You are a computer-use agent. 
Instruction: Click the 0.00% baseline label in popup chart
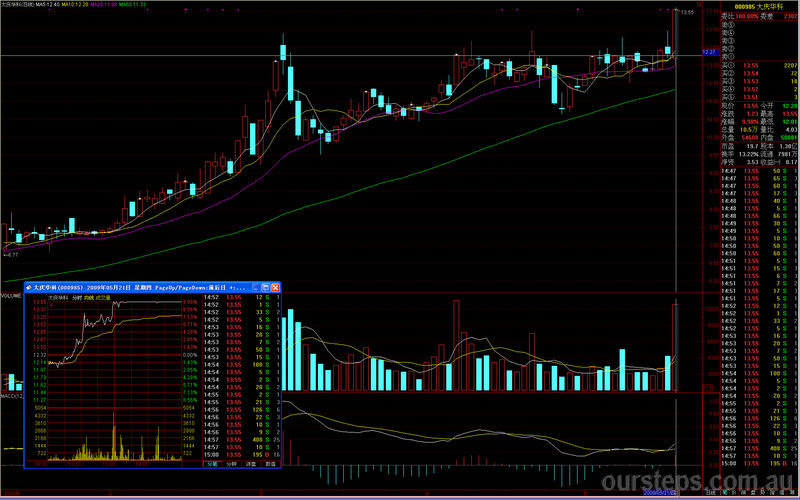(190, 355)
